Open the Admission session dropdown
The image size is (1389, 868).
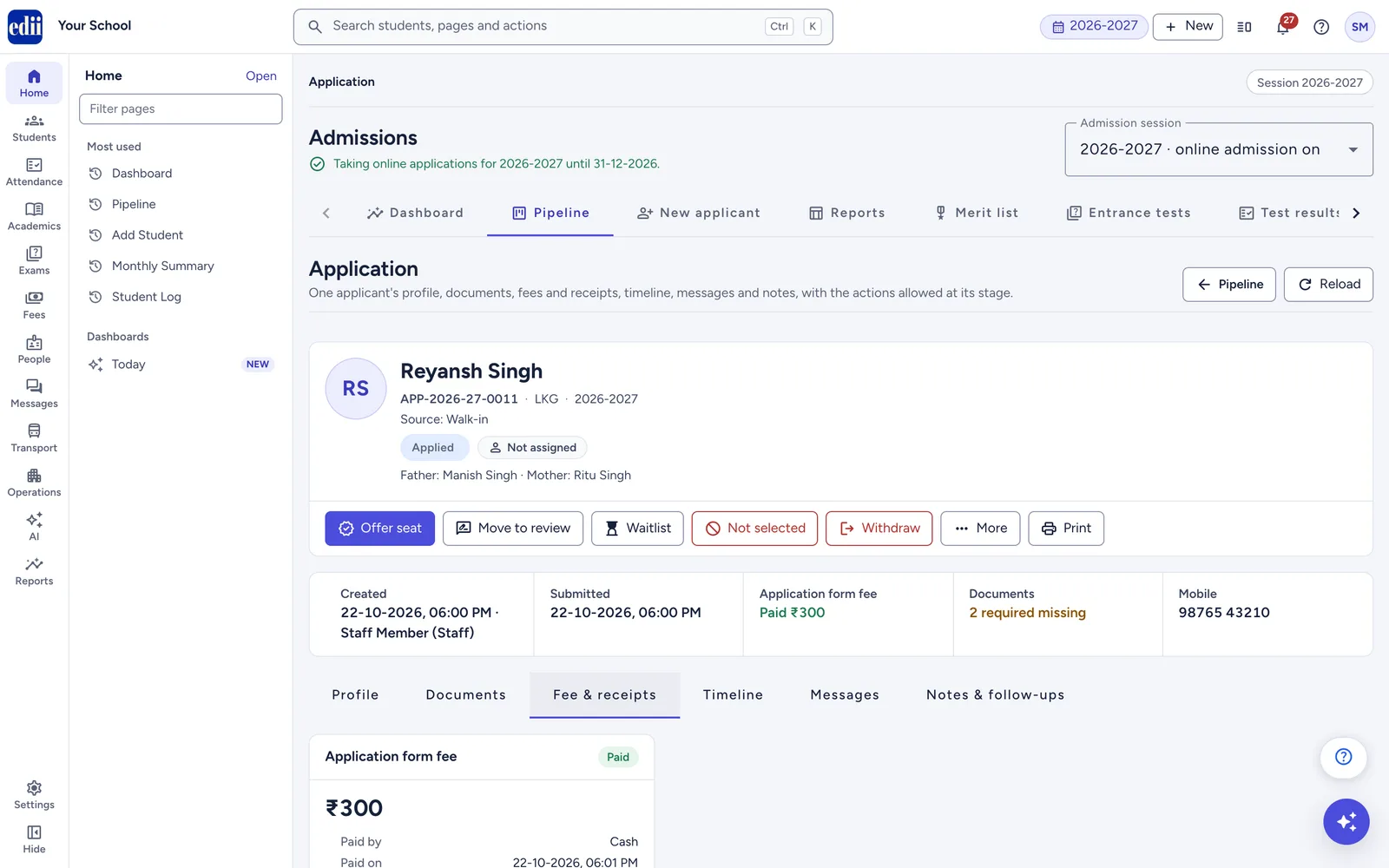pyautogui.click(x=1219, y=149)
